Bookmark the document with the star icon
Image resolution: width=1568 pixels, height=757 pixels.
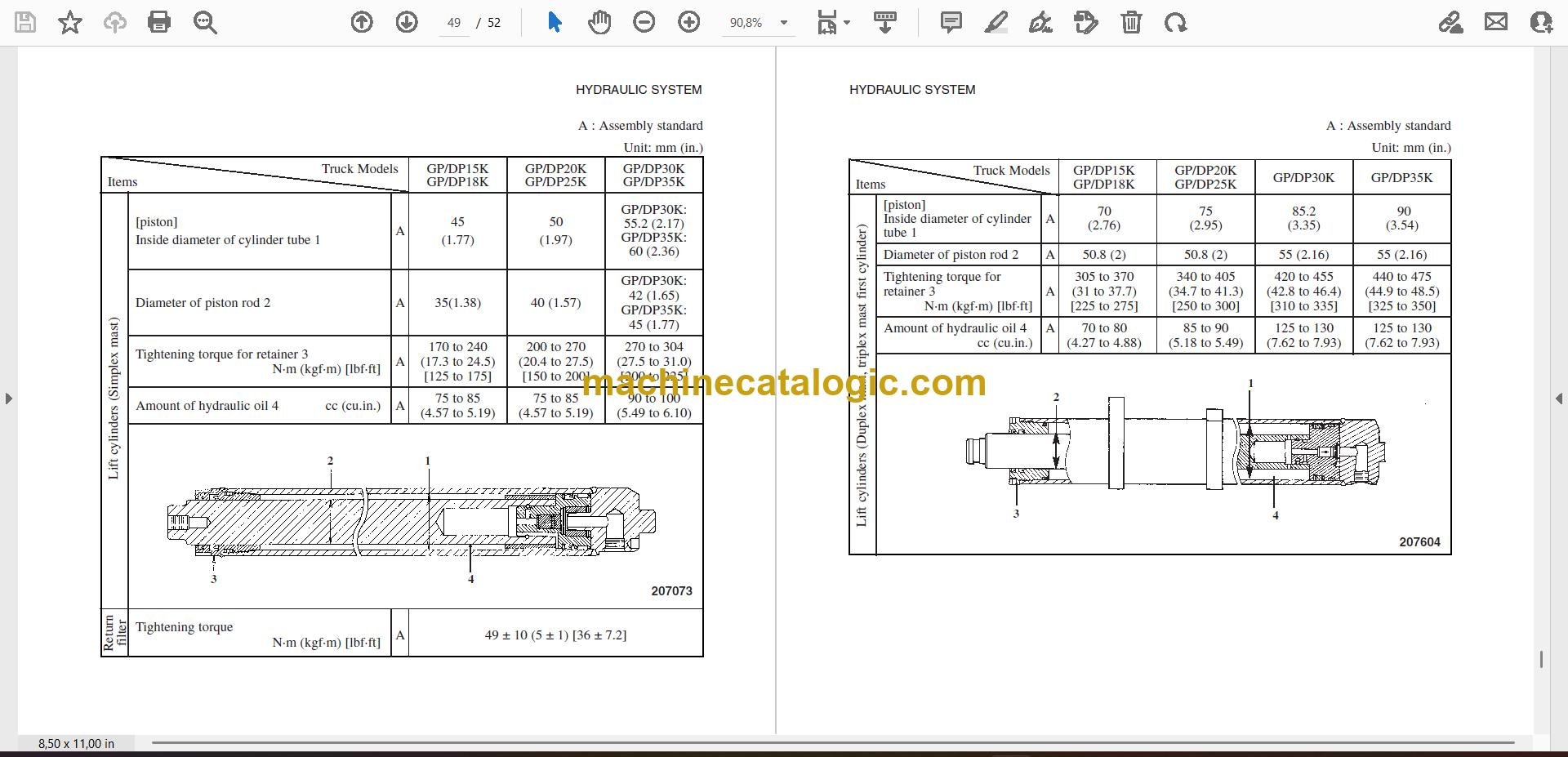70,22
